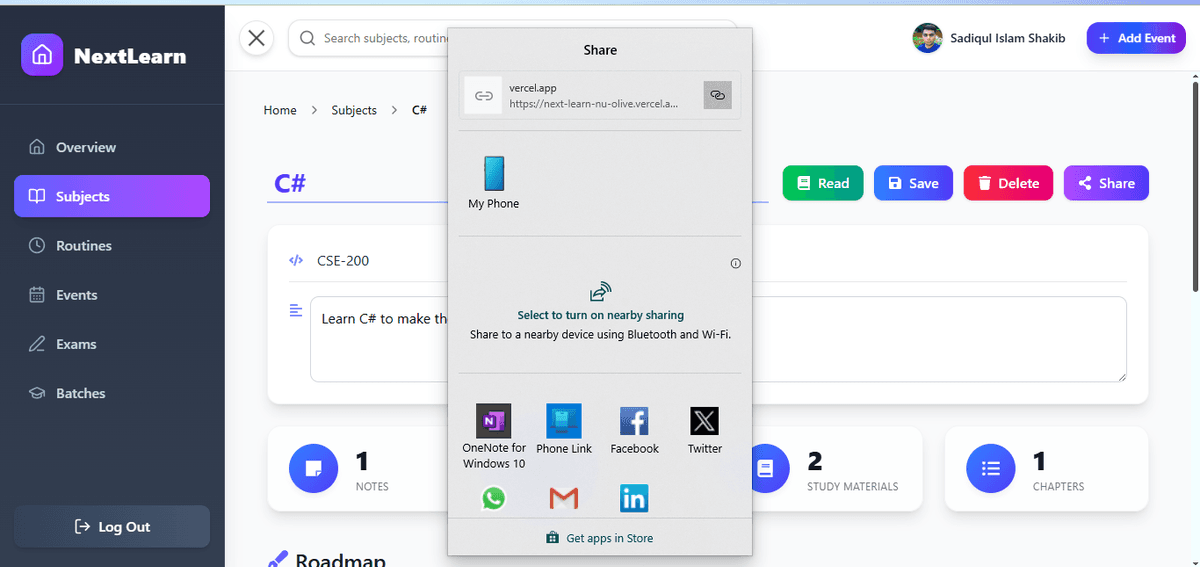Click the Add Event button
The width and height of the screenshot is (1200, 567).
[x=1136, y=38]
